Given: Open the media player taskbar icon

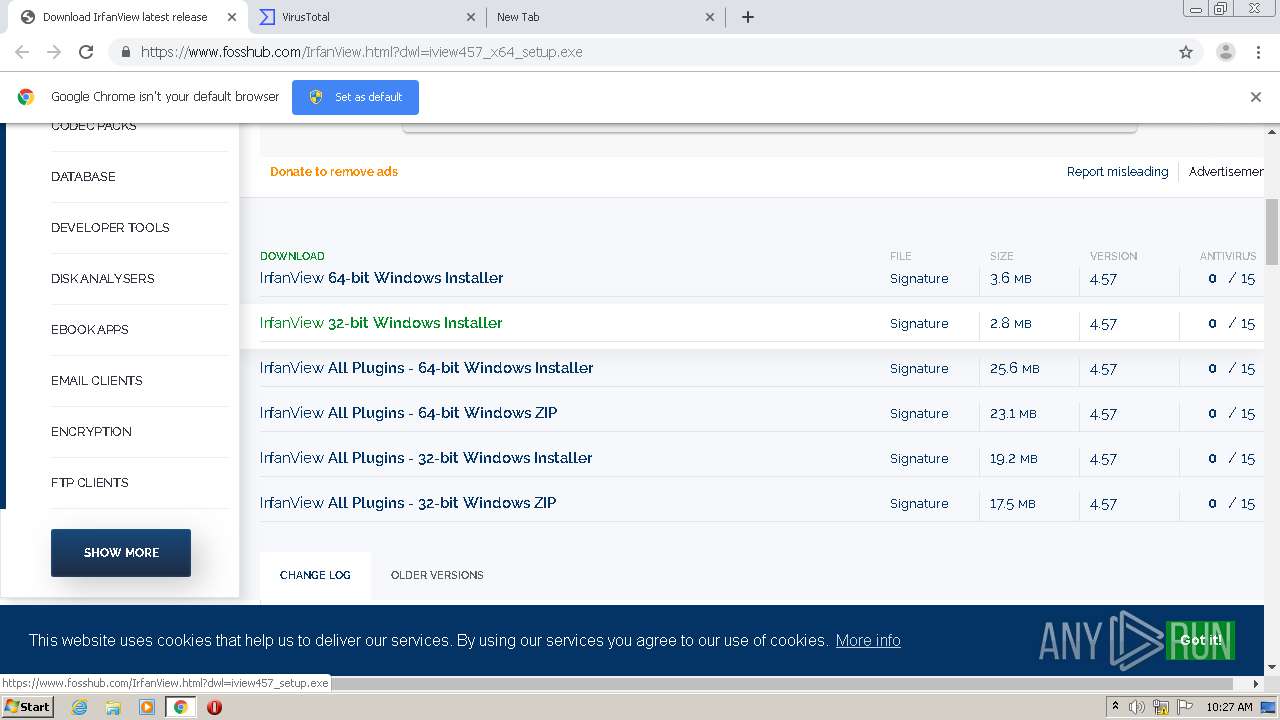Looking at the screenshot, I should pos(147,707).
